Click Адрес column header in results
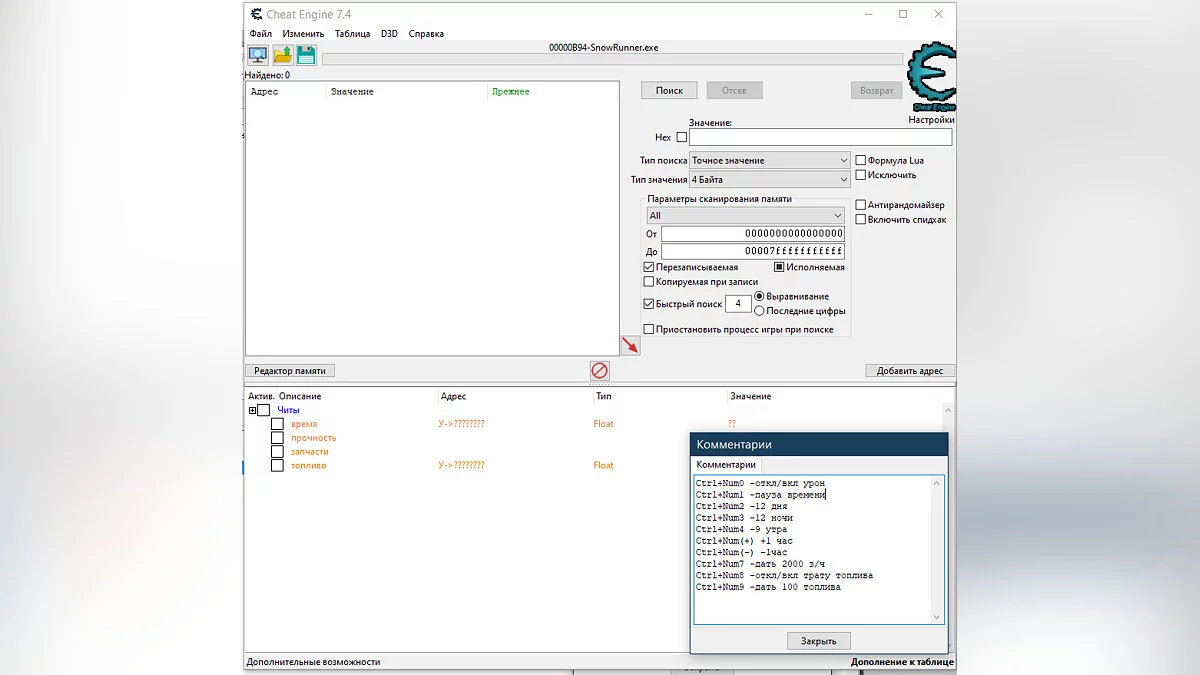This screenshot has width=1200, height=675. [264, 92]
